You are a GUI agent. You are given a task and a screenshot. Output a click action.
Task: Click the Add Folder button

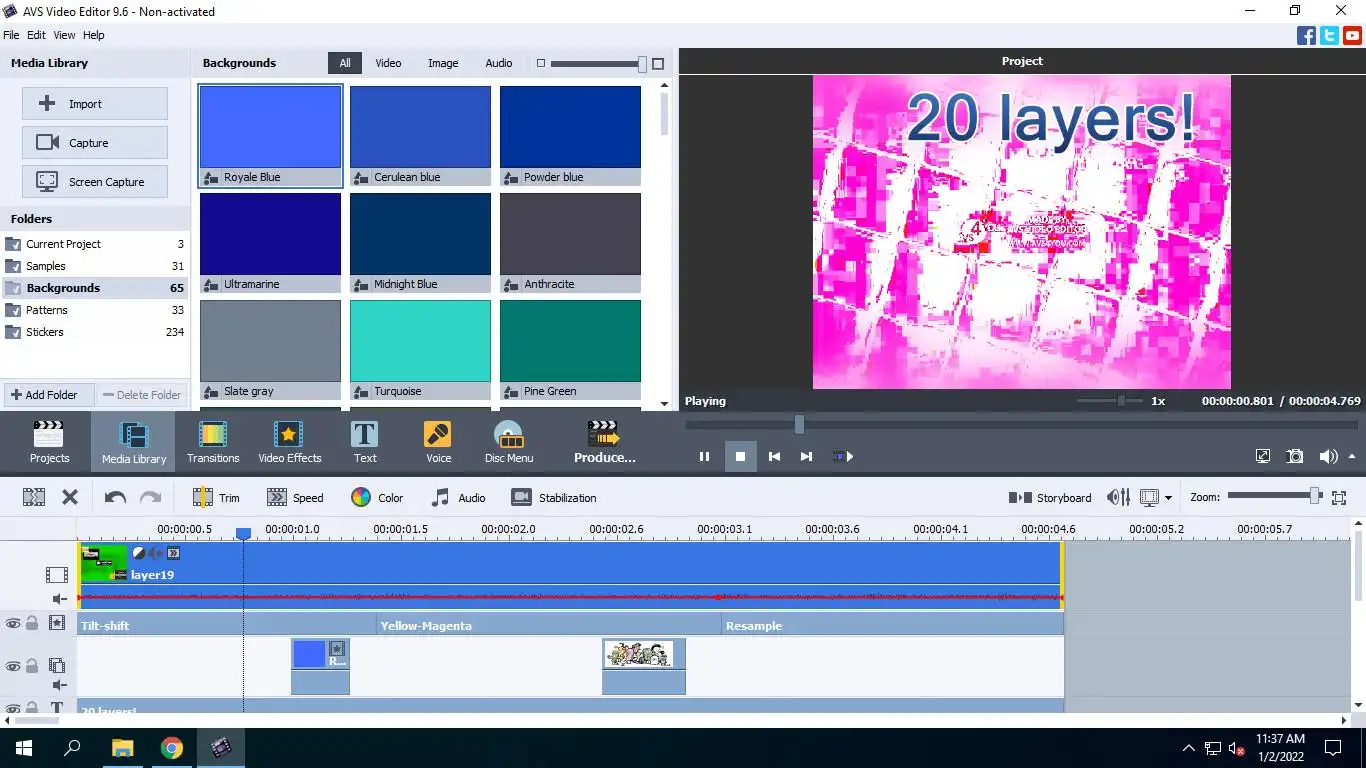pyautogui.click(x=48, y=395)
